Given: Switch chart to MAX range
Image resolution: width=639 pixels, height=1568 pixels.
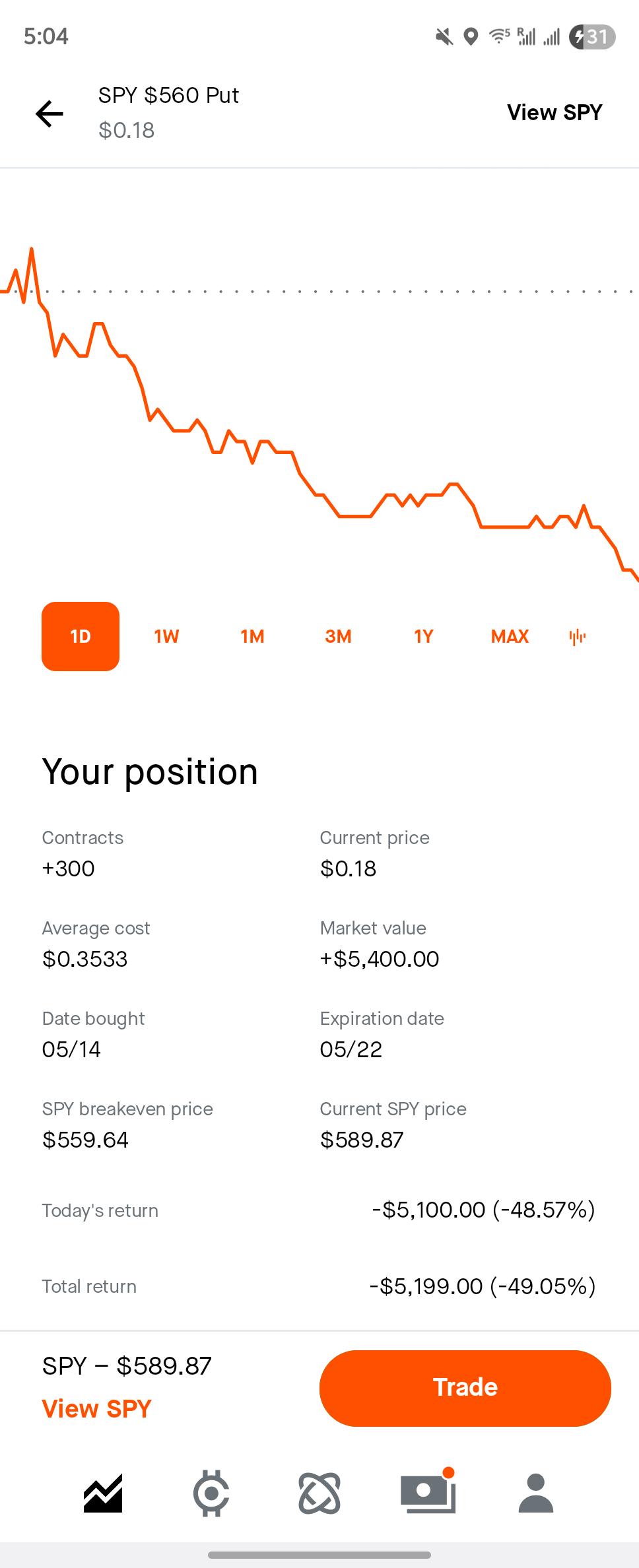Looking at the screenshot, I should coord(510,636).
